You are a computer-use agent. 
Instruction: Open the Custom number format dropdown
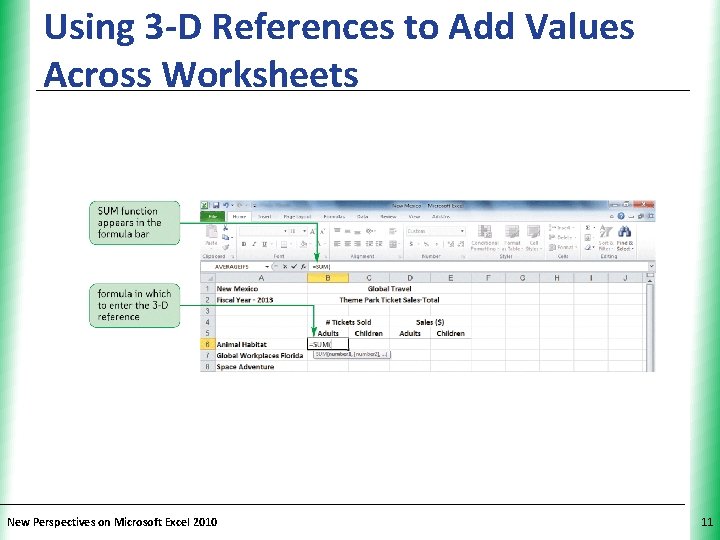[x=462, y=231]
